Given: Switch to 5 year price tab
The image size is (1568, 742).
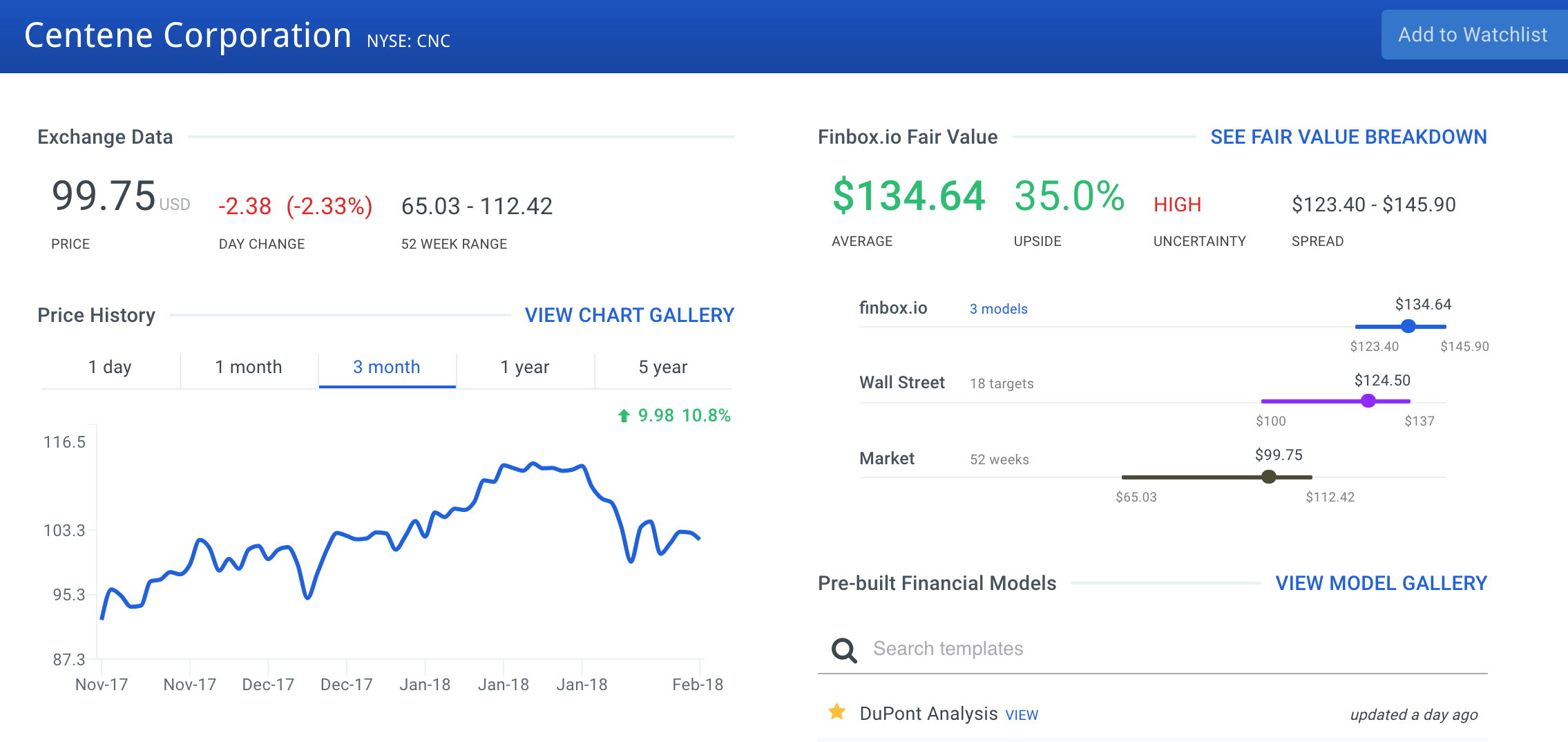Looking at the screenshot, I should [663, 368].
